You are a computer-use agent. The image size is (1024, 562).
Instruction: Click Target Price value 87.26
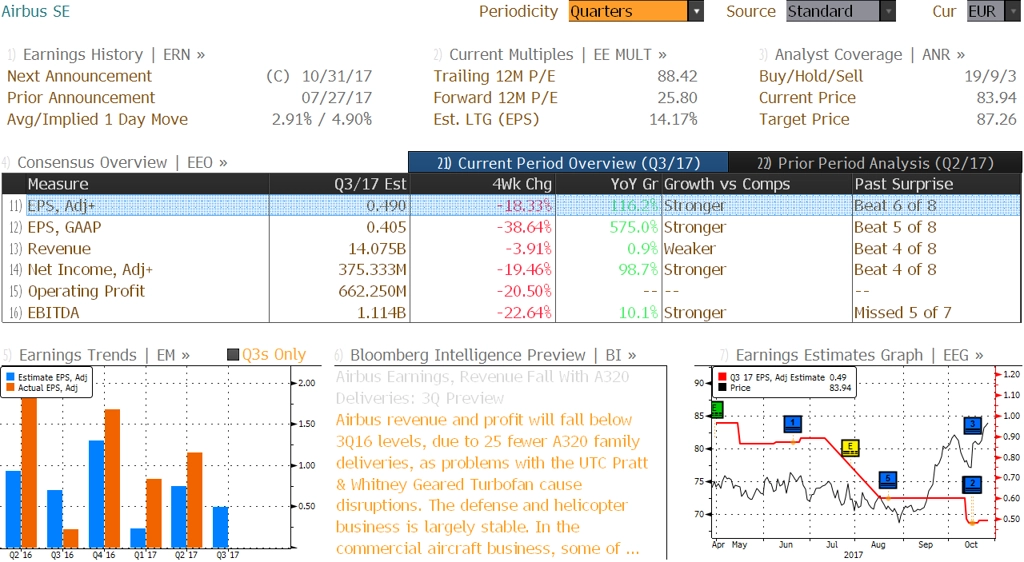pos(997,119)
